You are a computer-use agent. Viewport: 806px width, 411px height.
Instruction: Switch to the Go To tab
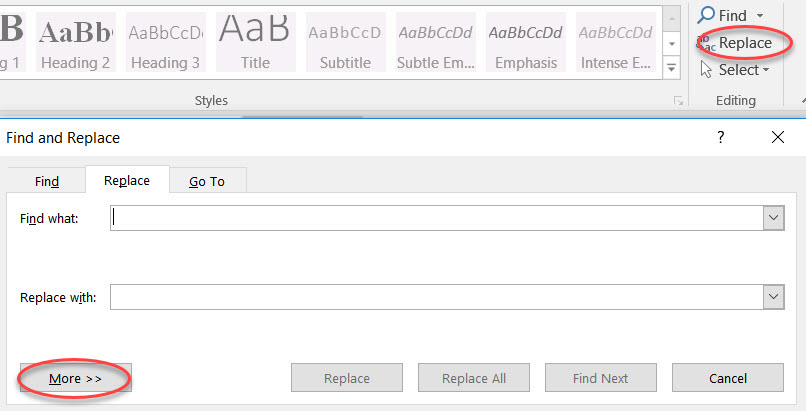[x=207, y=181]
